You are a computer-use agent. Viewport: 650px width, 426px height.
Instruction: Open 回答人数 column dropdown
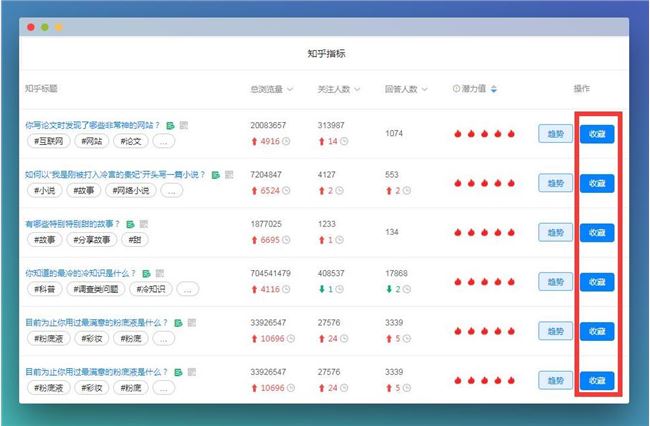click(x=424, y=89)
